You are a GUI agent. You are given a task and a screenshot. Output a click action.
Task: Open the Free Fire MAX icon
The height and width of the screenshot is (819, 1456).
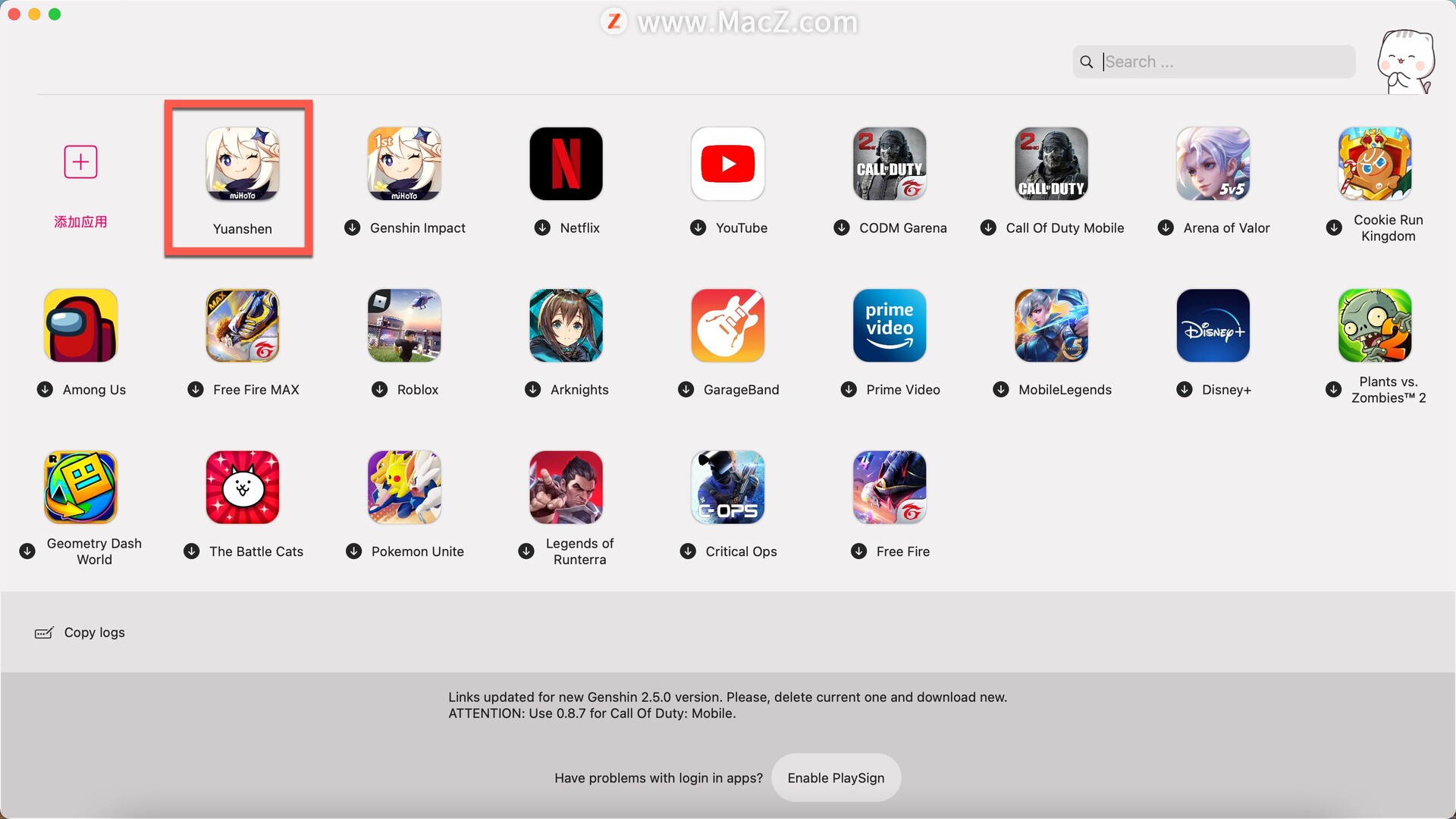tap(243, 325)
